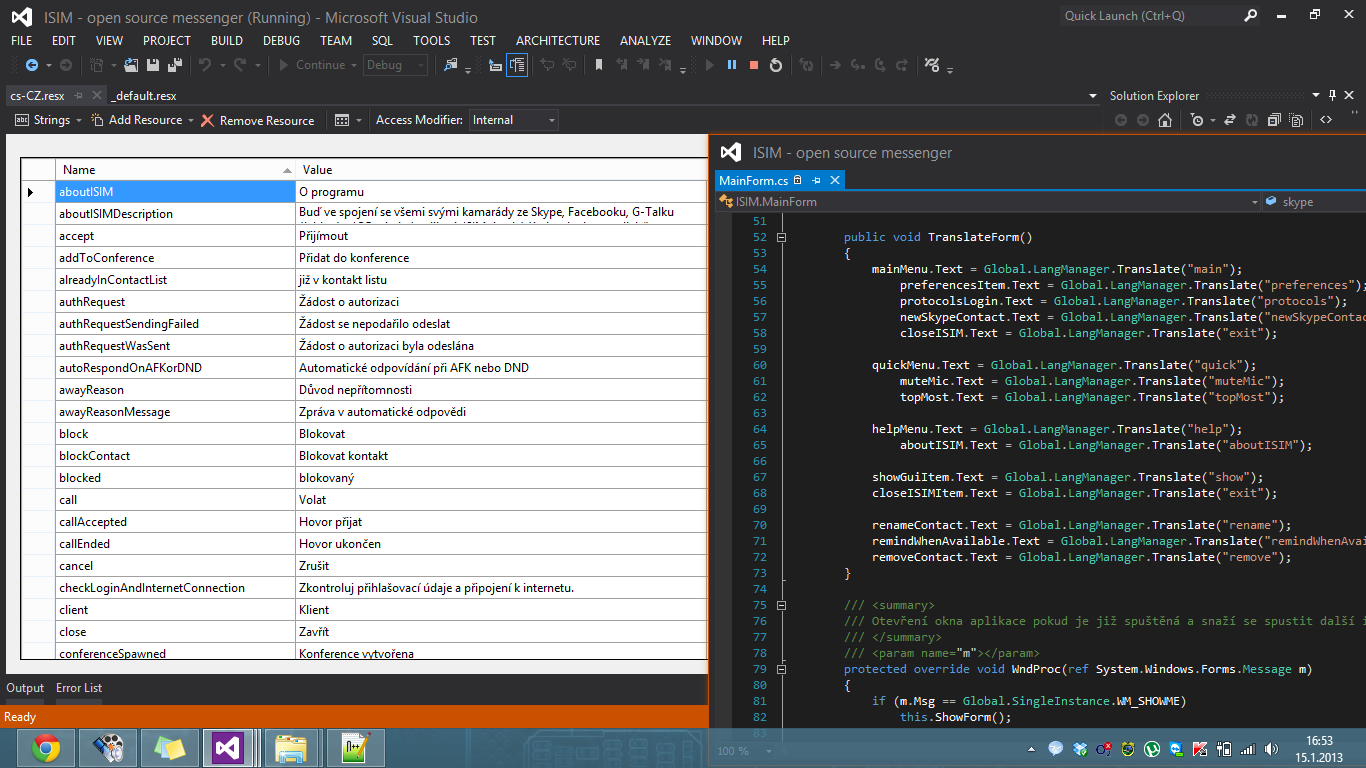Image resolution: width=1366 pixels, height=768 pixels.
Task: Open the Output panel tab
Action: [25, 688]
